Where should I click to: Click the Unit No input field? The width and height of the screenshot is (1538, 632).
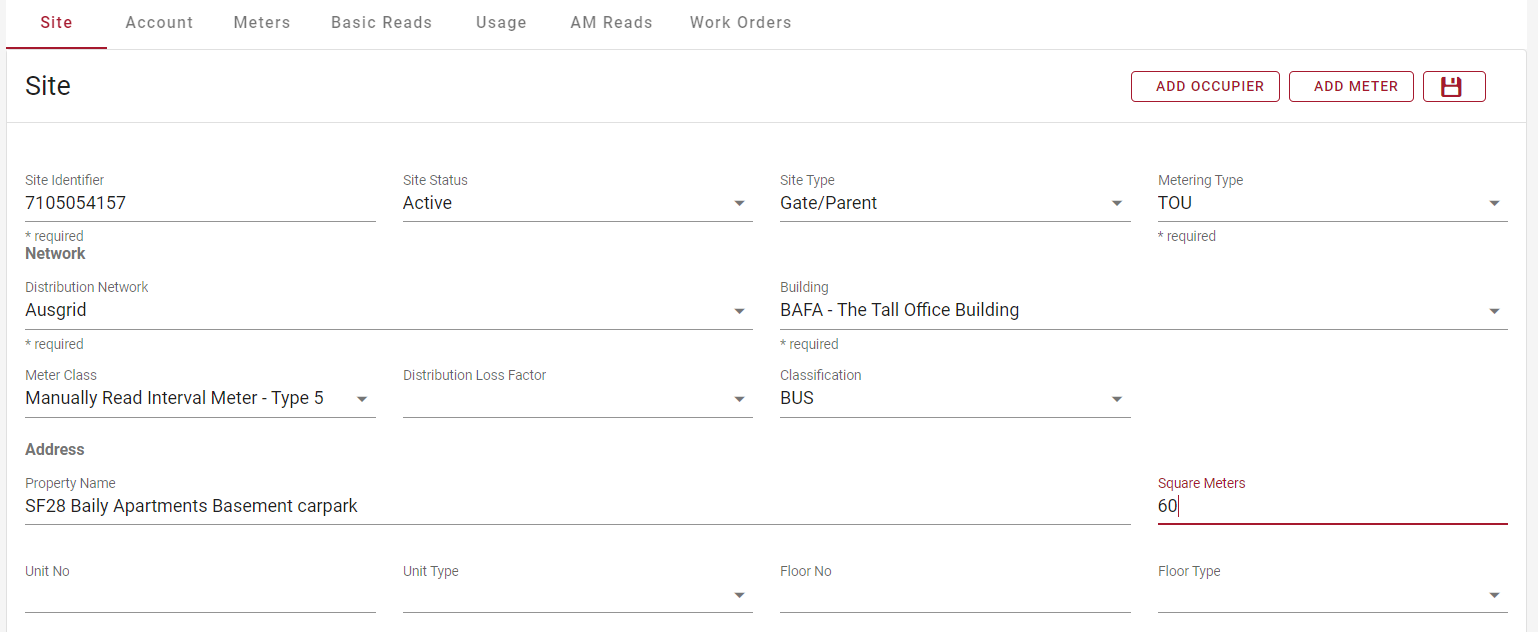pyautogui.click(x=199, y=595)
